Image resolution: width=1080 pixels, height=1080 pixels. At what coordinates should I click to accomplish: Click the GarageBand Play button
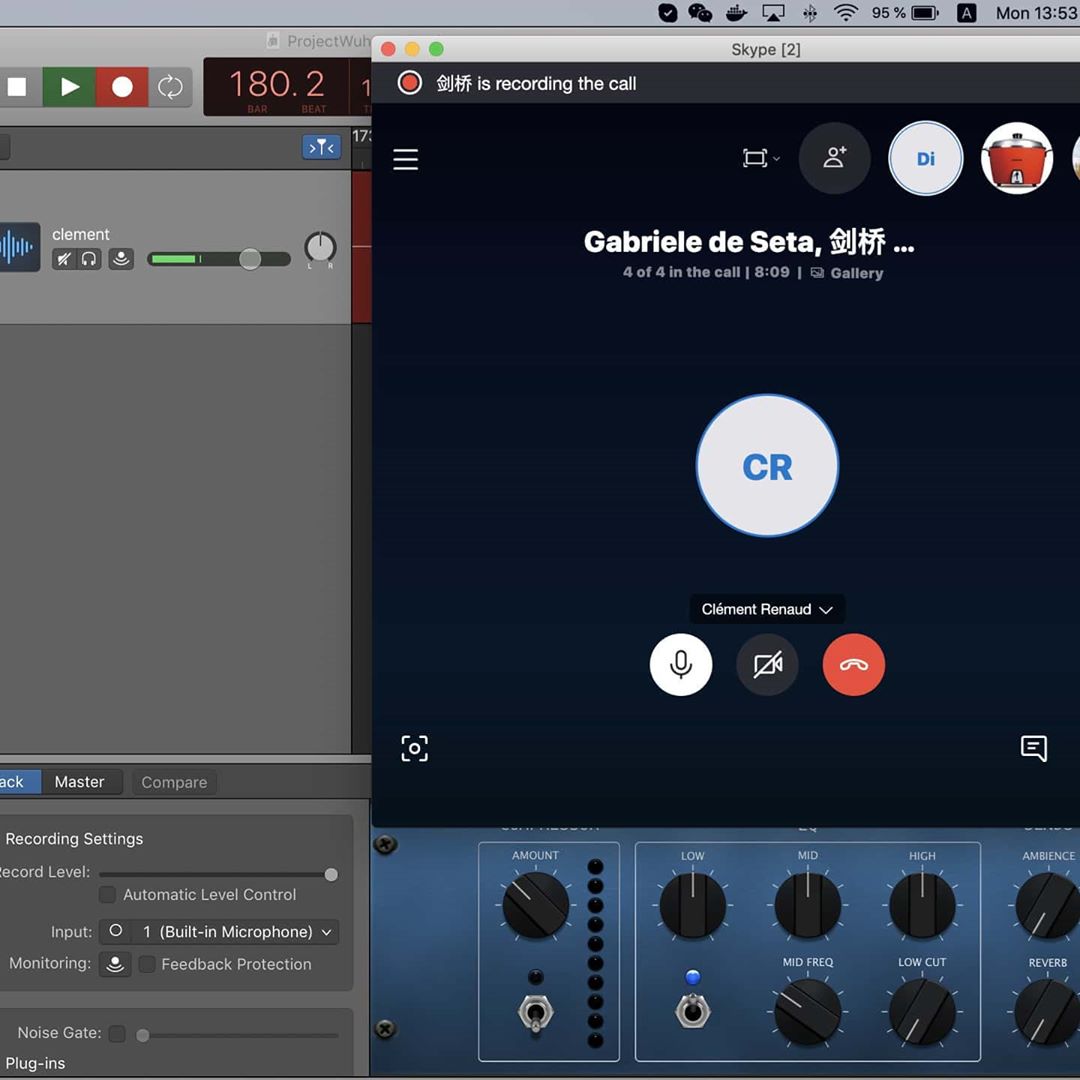click(x=69, y=87)
